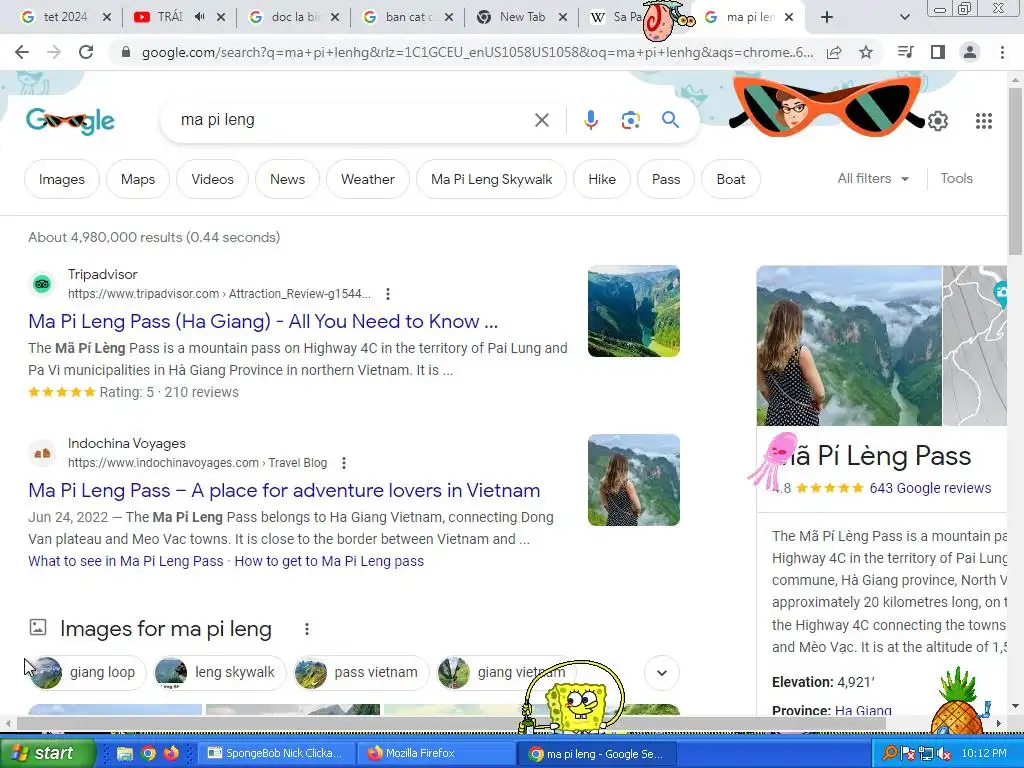Switch to the New Tab tab
Screen dimensions: 1024x768
click(x=521, y=17)
